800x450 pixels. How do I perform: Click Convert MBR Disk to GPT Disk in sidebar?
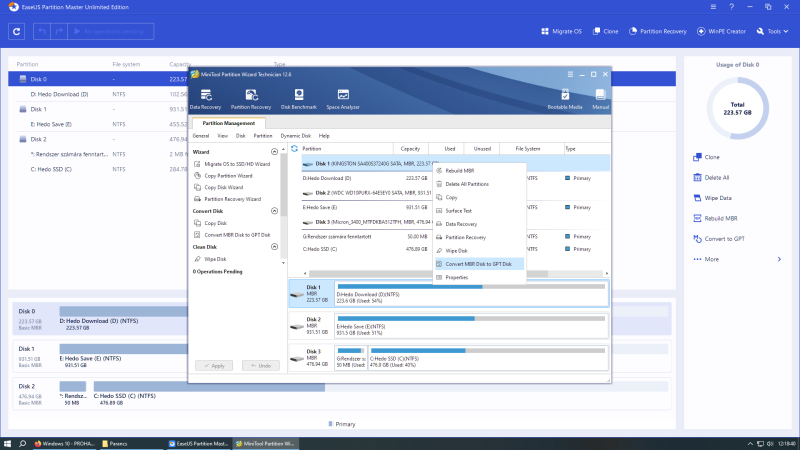[x=232, y=235]
